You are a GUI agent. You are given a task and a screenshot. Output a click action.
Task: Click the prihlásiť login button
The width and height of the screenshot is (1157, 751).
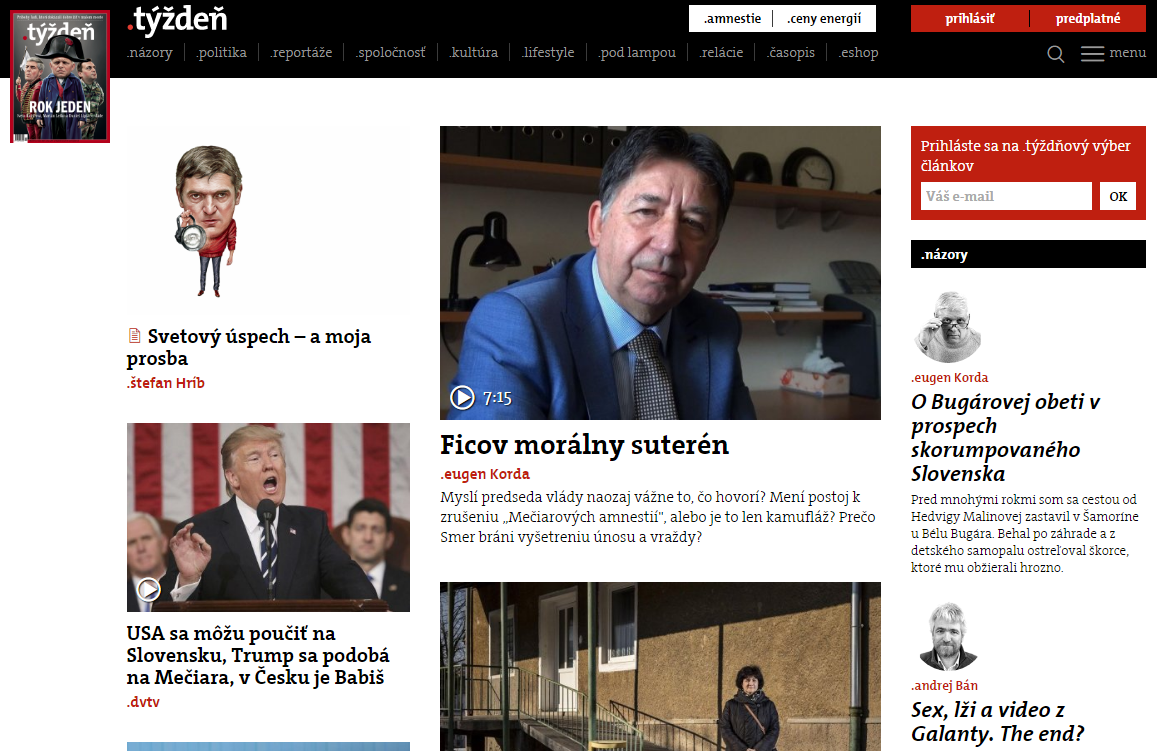[970, 18]
